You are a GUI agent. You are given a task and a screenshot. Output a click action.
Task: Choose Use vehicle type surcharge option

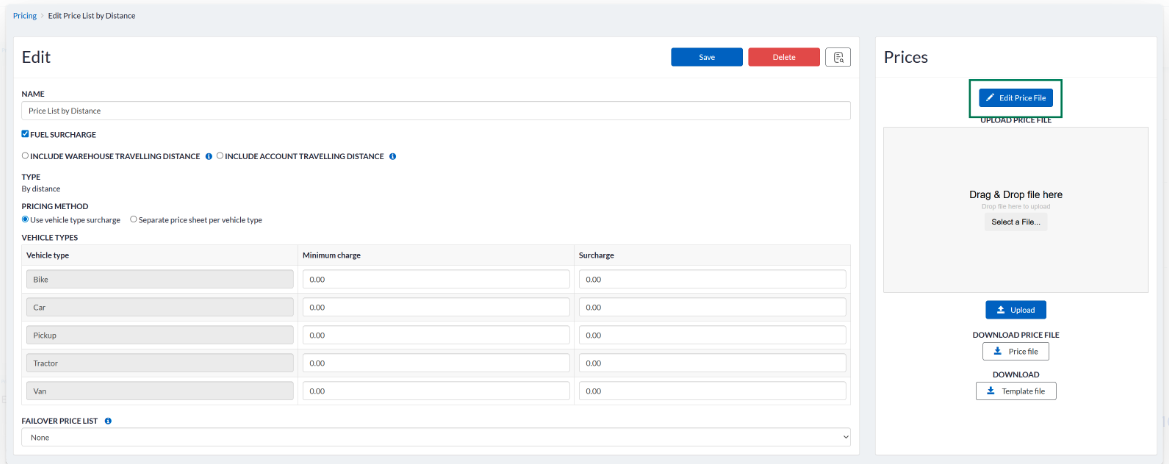pos(25,219)
